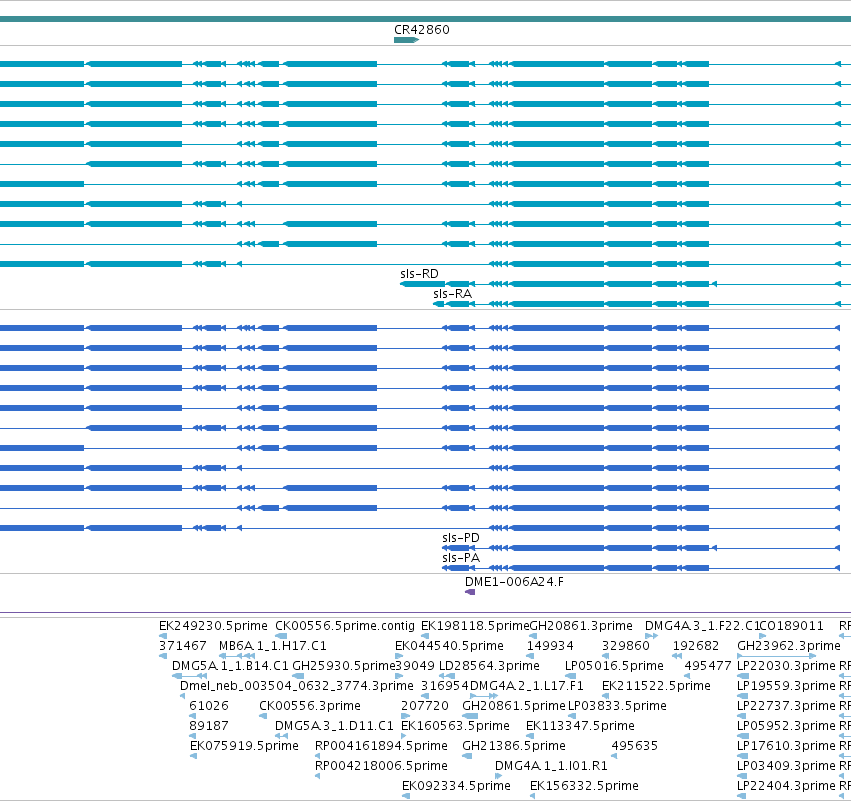Select DMG4A1_1.I01.R1 EST label
The height and width of the screenshot is (801, 851).
coord(551,766)
